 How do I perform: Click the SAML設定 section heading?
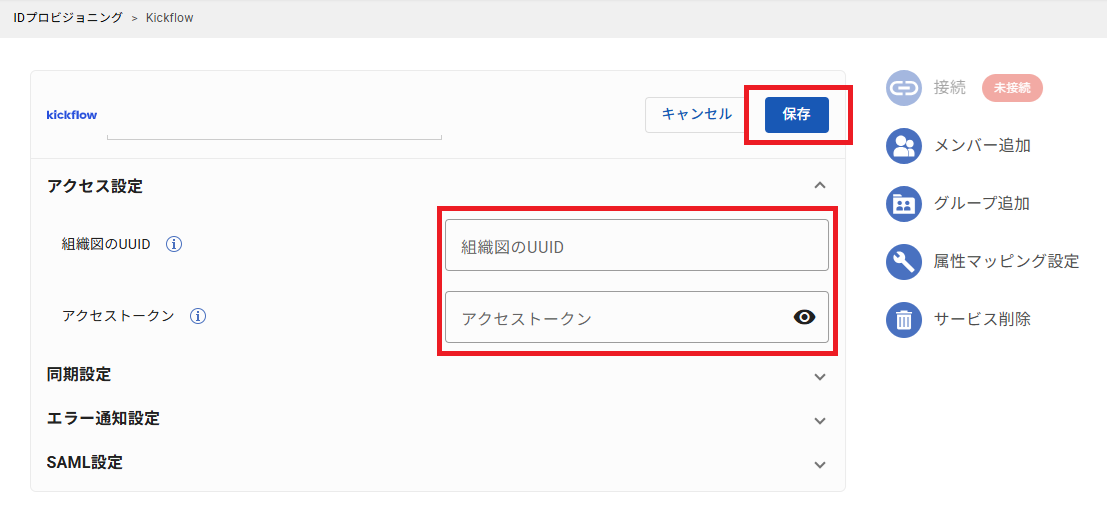(84, 463)
